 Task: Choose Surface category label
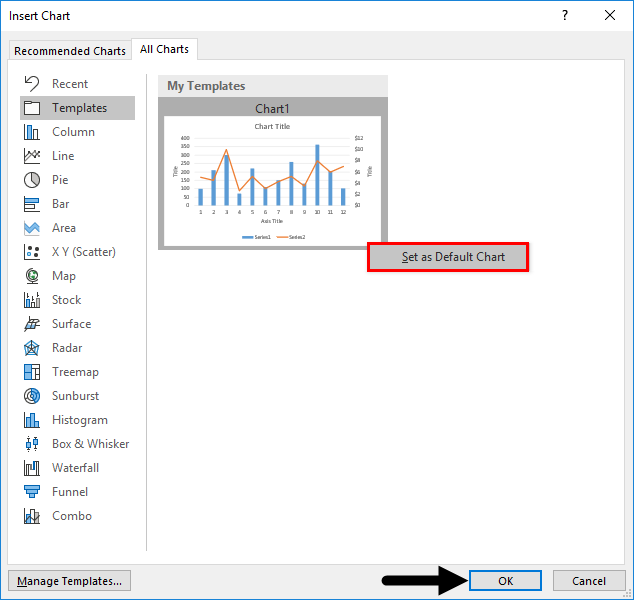(72, 324)
